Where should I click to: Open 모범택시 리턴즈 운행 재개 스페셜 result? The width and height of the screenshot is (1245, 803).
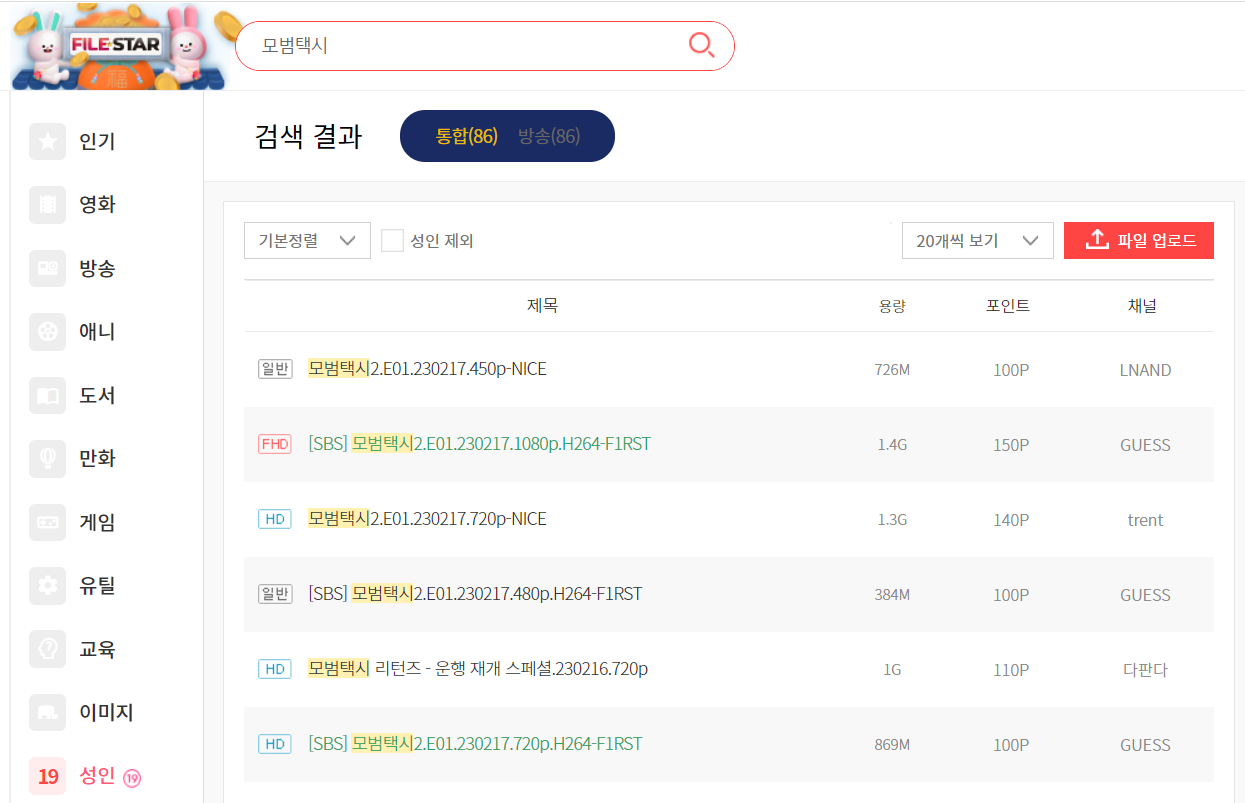point(478,669)
